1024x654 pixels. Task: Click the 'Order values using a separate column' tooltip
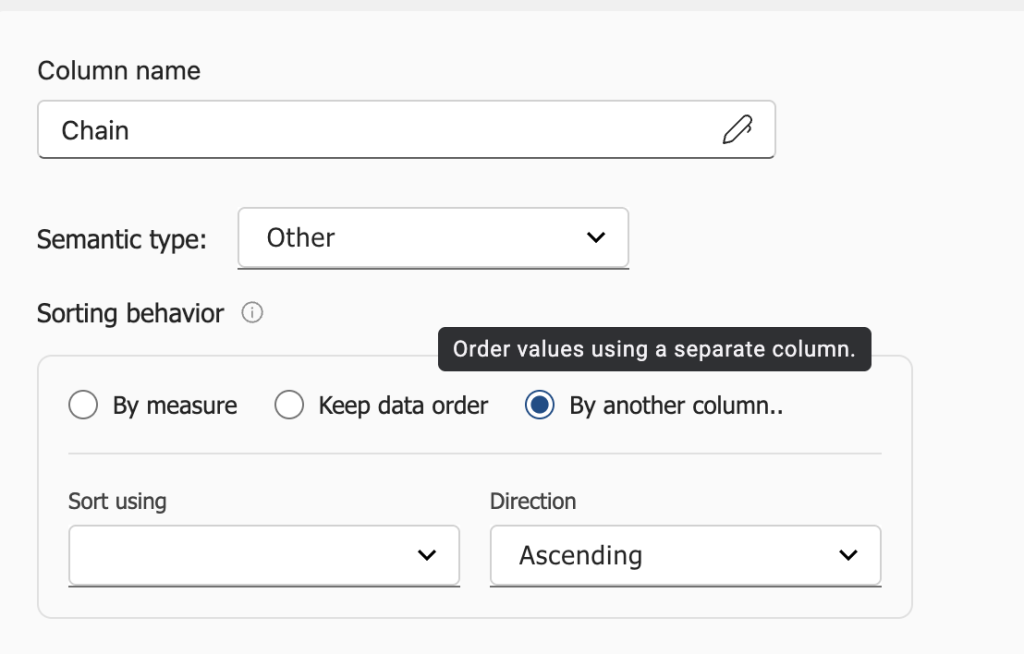coord(654,350)
